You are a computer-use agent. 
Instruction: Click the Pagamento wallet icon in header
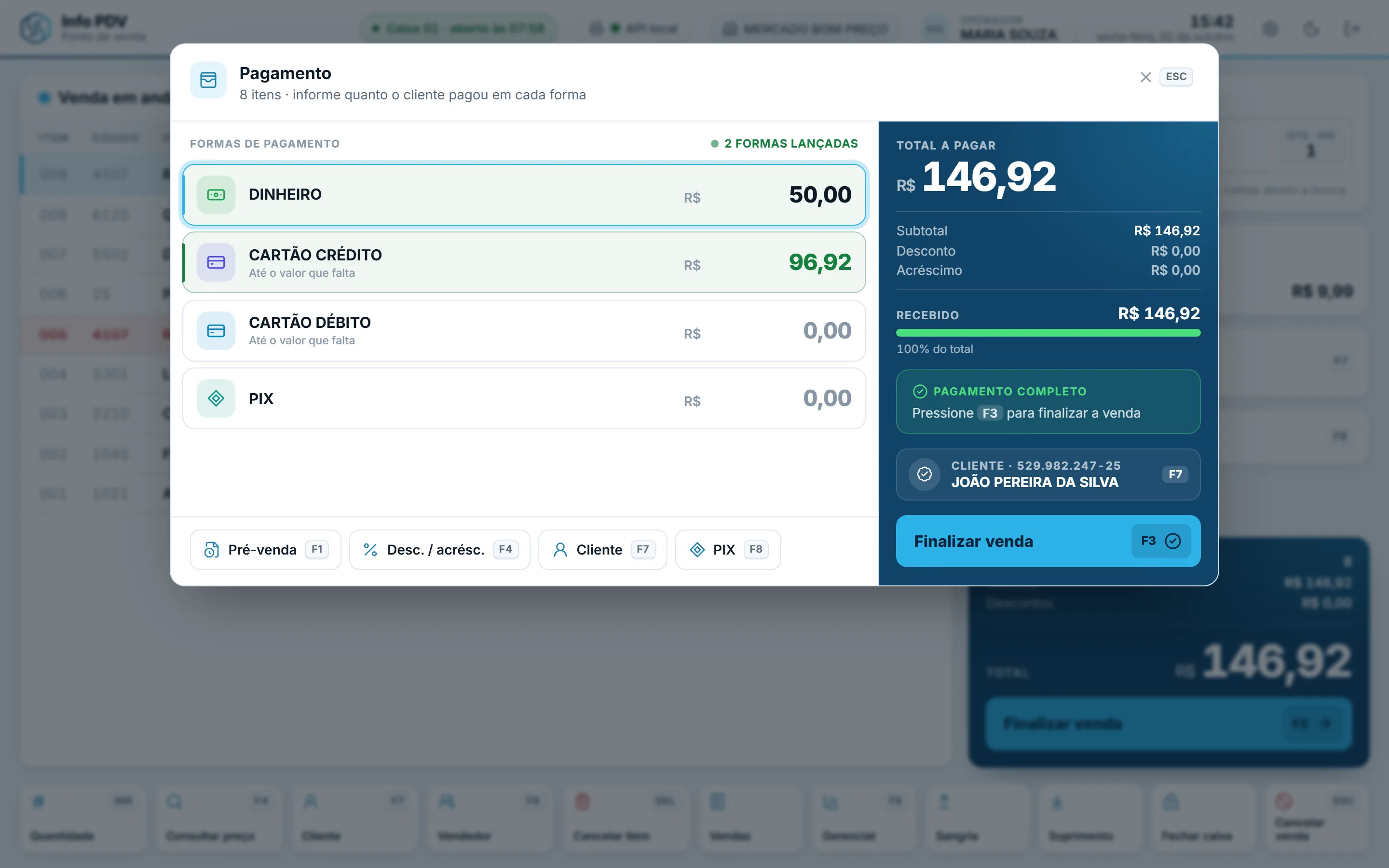pyautogui.click(x=208, y=80)
